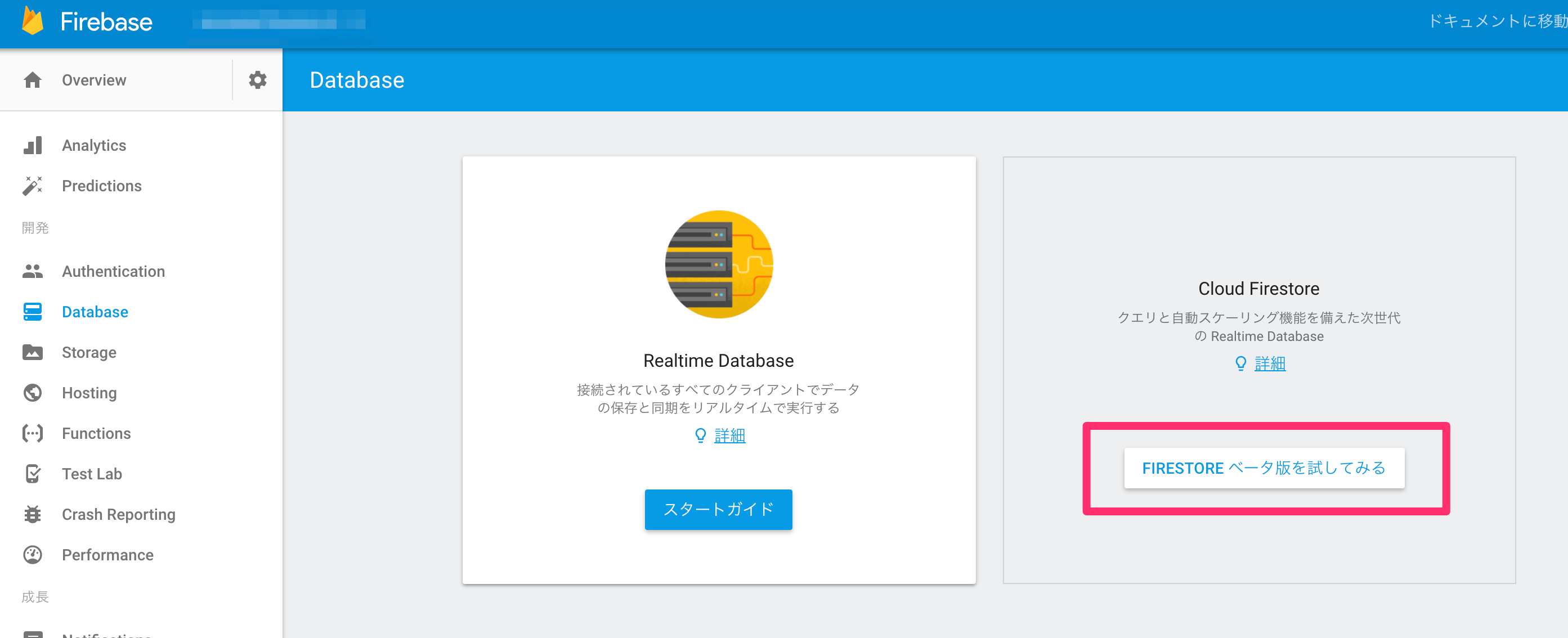Click the Authentication people icon

tap(32, 271)
